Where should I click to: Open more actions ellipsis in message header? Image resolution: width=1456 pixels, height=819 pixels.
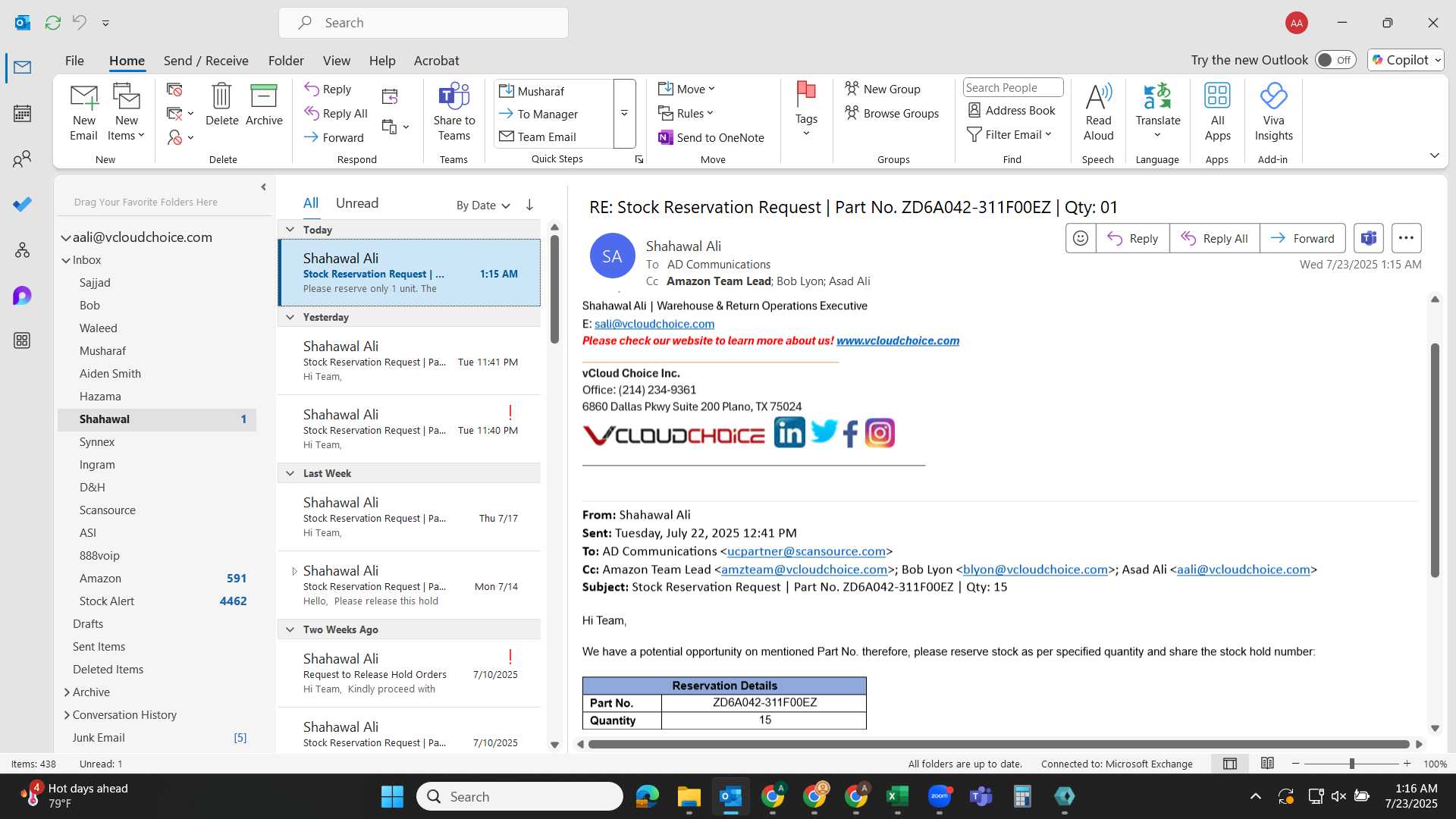tap(1405, 238)
